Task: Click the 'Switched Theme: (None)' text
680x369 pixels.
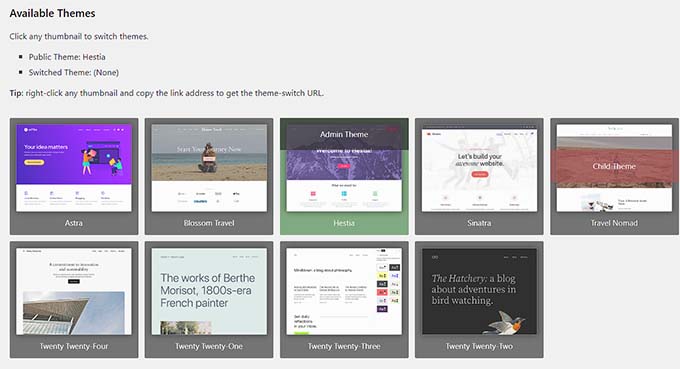Action: pos(74,72)
